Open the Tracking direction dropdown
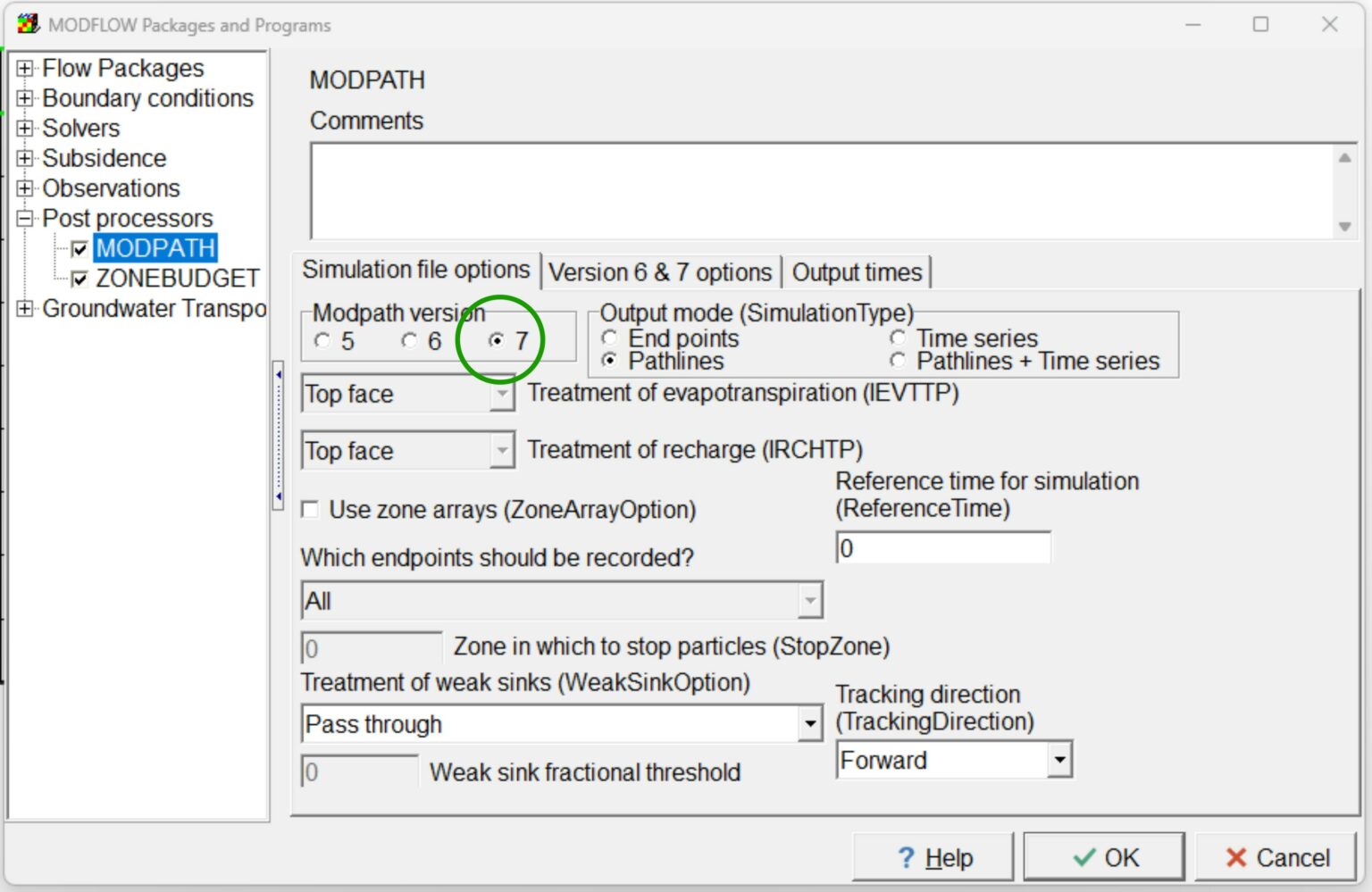 point(1059,759)
